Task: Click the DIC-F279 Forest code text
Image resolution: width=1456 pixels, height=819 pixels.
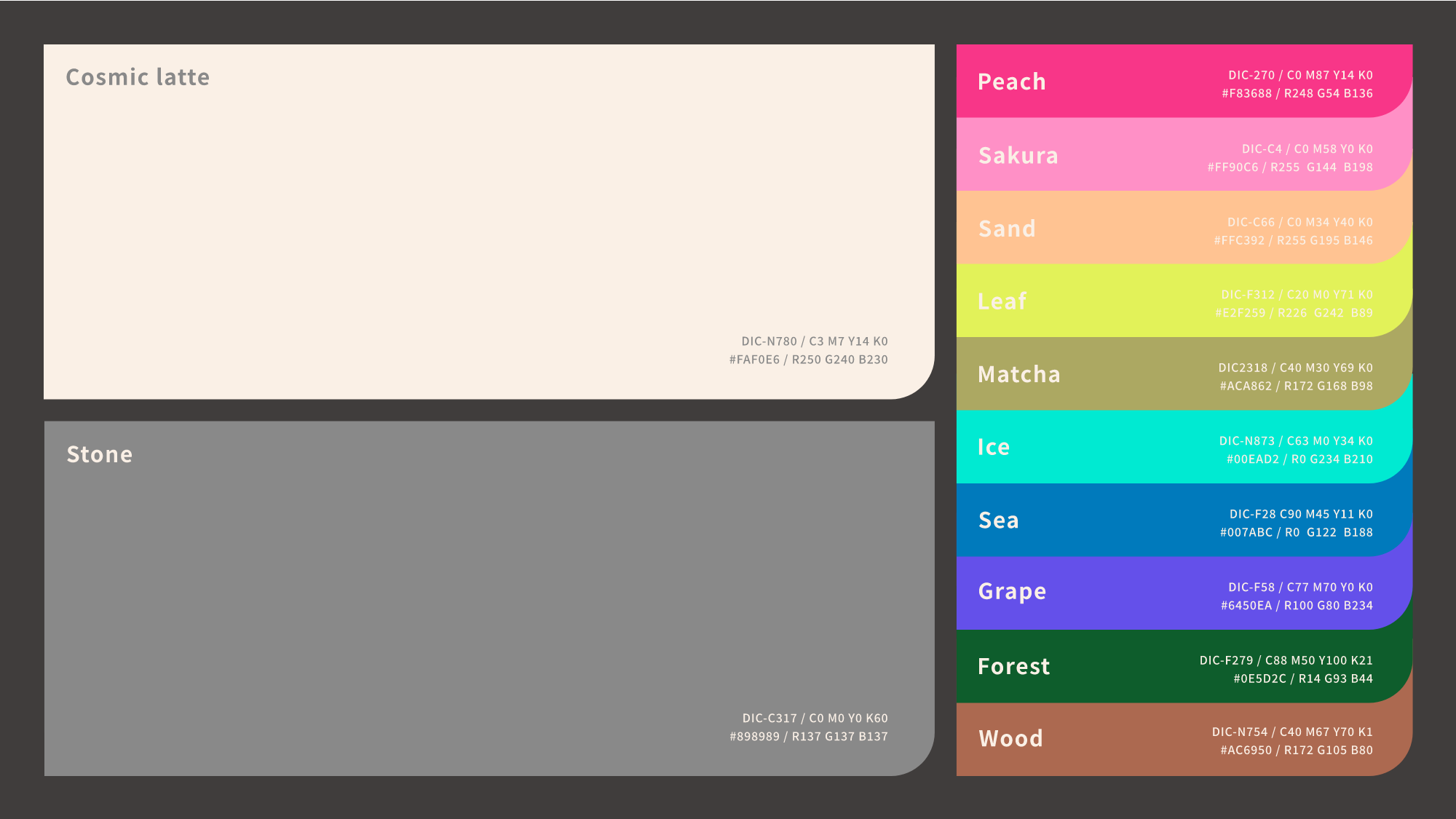Action: 1226,660
